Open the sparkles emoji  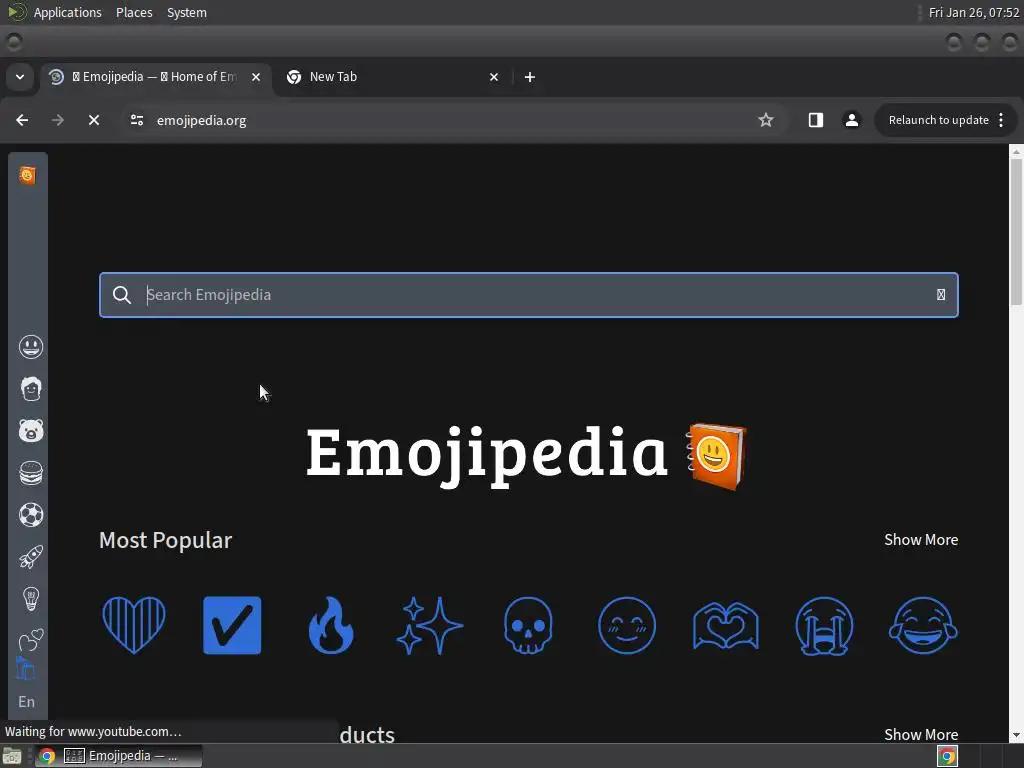430,626
